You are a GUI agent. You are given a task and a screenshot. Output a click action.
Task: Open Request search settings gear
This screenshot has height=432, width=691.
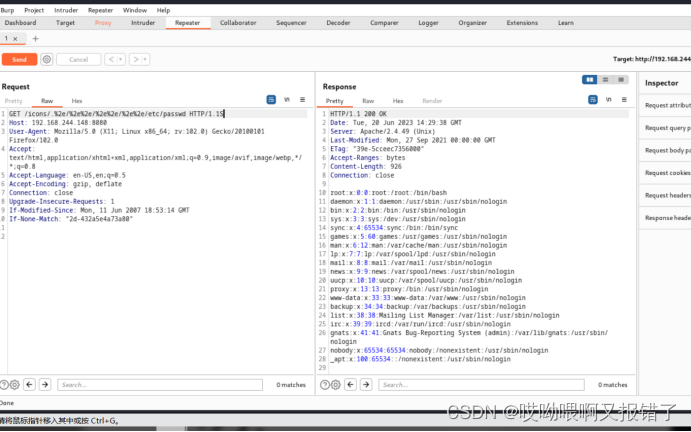tap(14, 385)
